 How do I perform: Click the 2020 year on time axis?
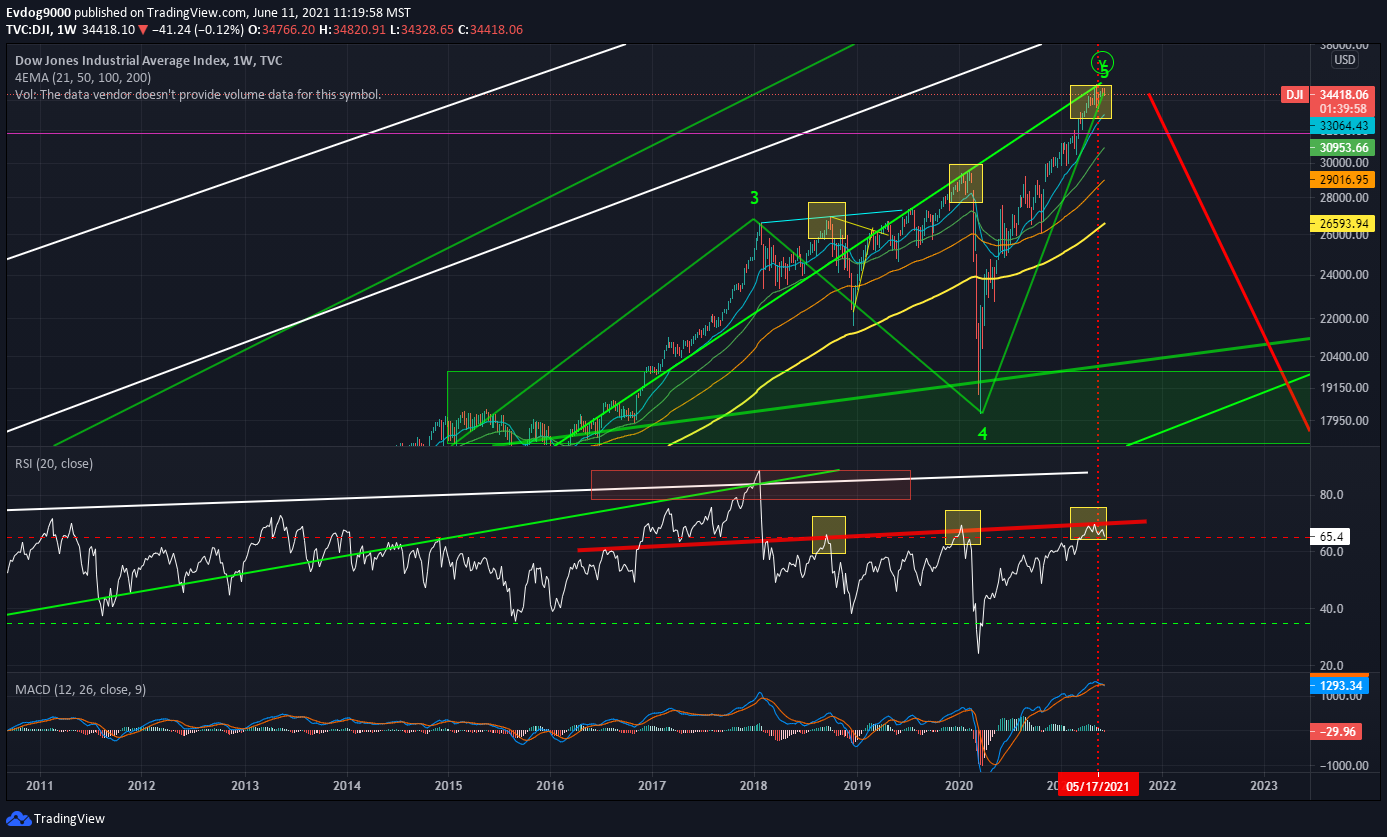pos(960,786)
